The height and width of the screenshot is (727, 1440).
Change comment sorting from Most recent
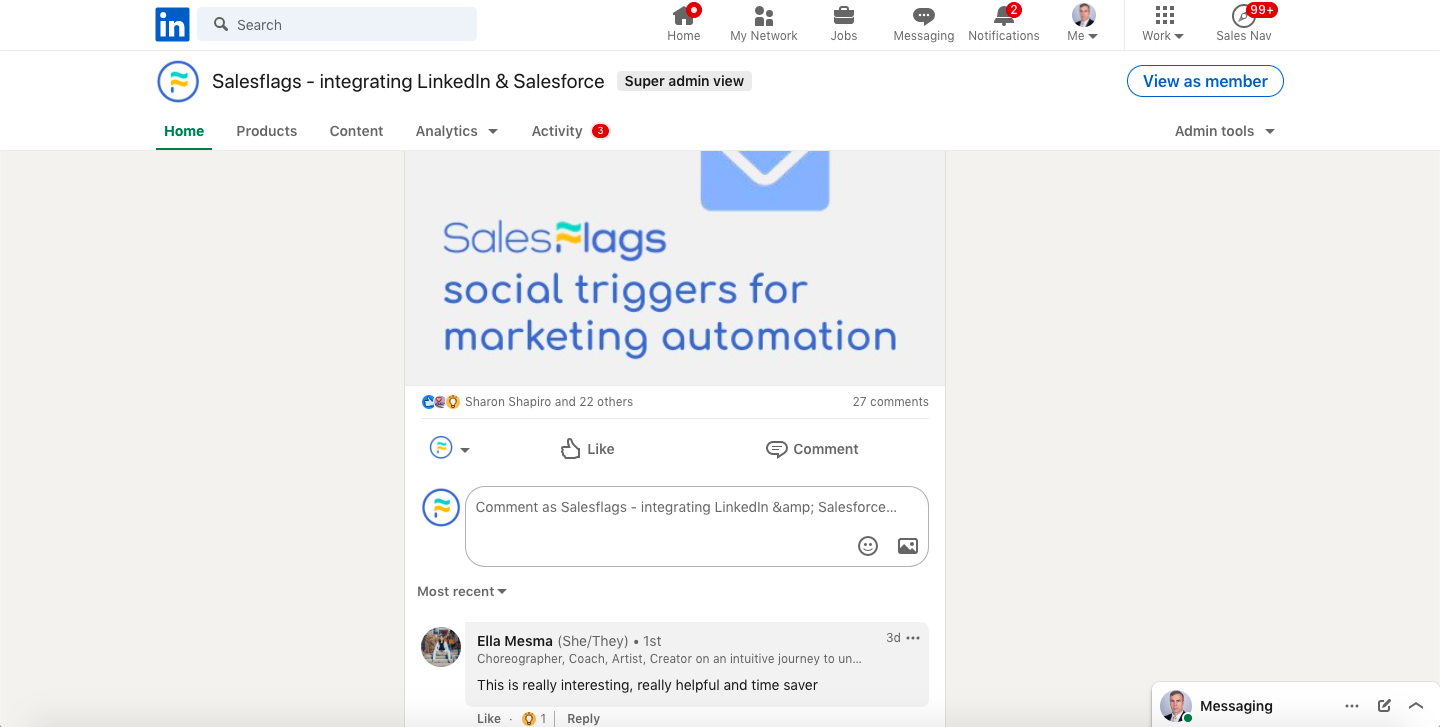click(x=462, y=592)
